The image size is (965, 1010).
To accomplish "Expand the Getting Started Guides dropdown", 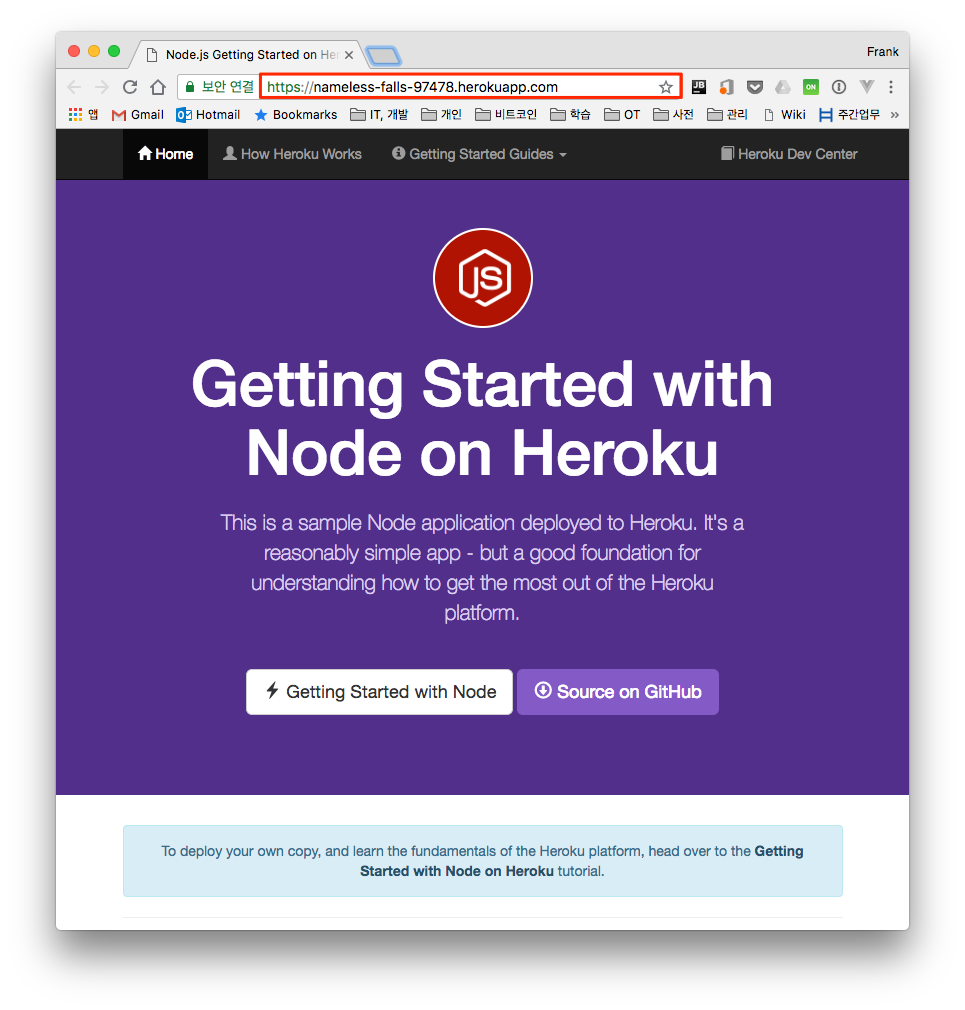I will tap(480, 154).
